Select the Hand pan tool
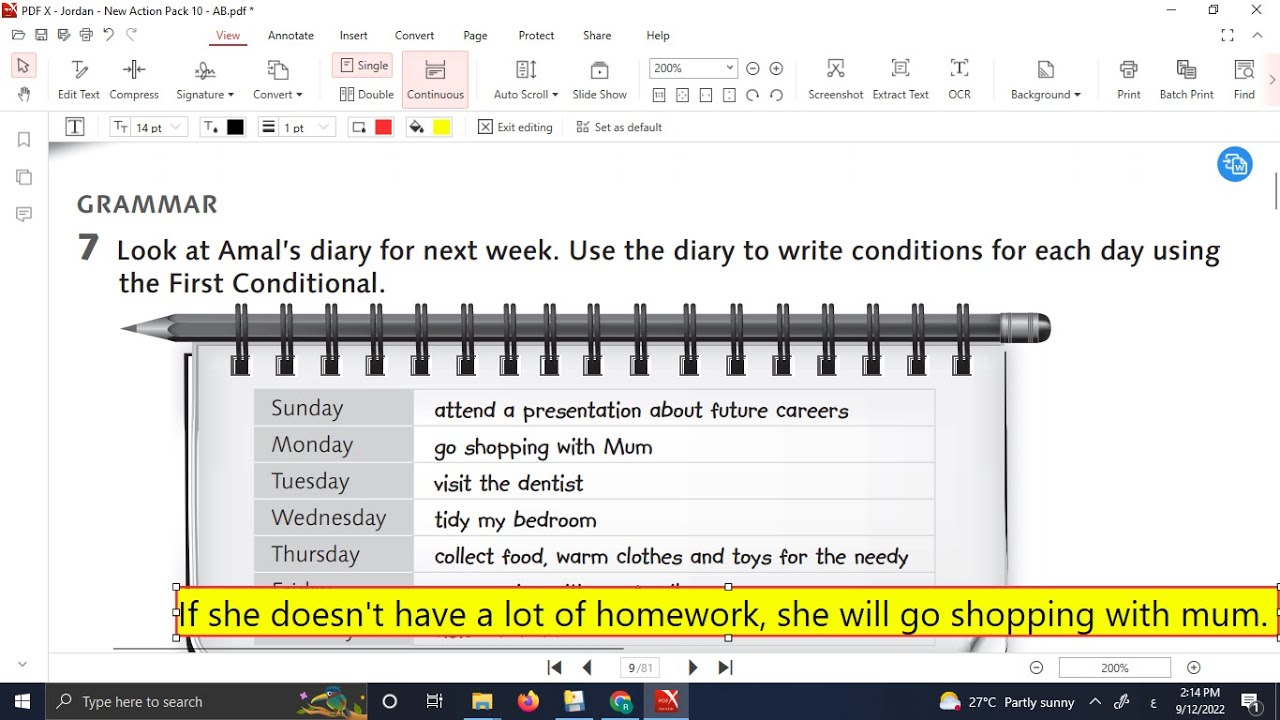Screen dimensions: 1280x720 click(24, 94)
